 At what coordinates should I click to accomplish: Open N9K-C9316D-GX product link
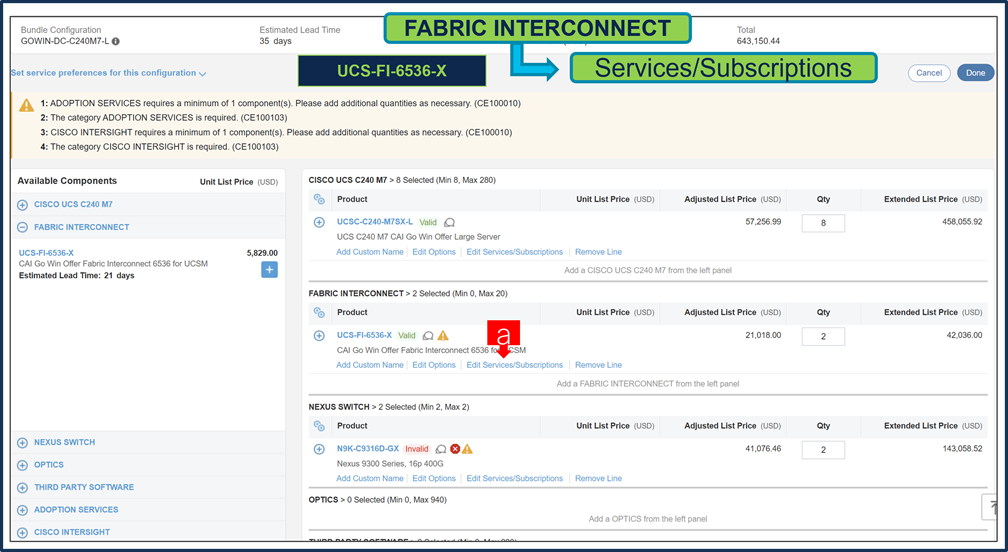click(x=368, y=449)
